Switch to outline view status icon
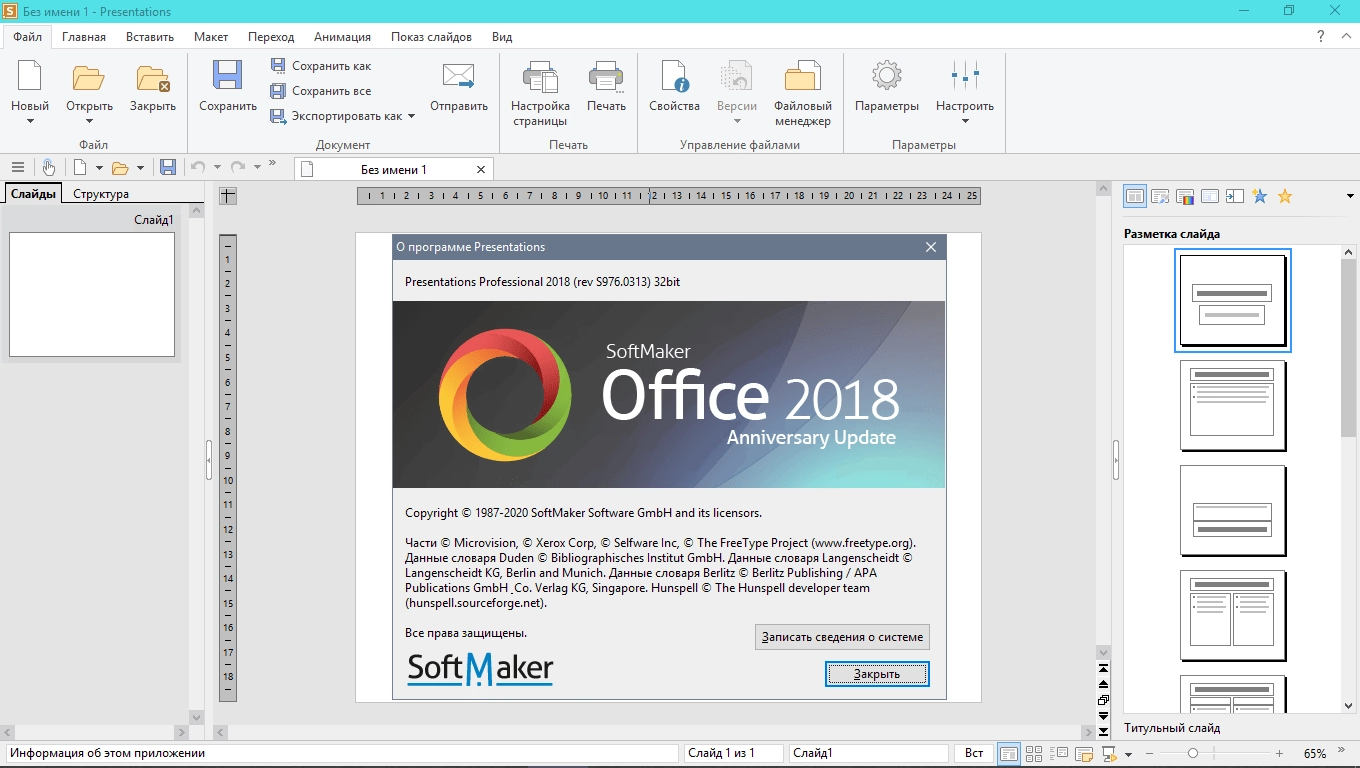This screenshot has height=768, width=1360. point(1059,753)
